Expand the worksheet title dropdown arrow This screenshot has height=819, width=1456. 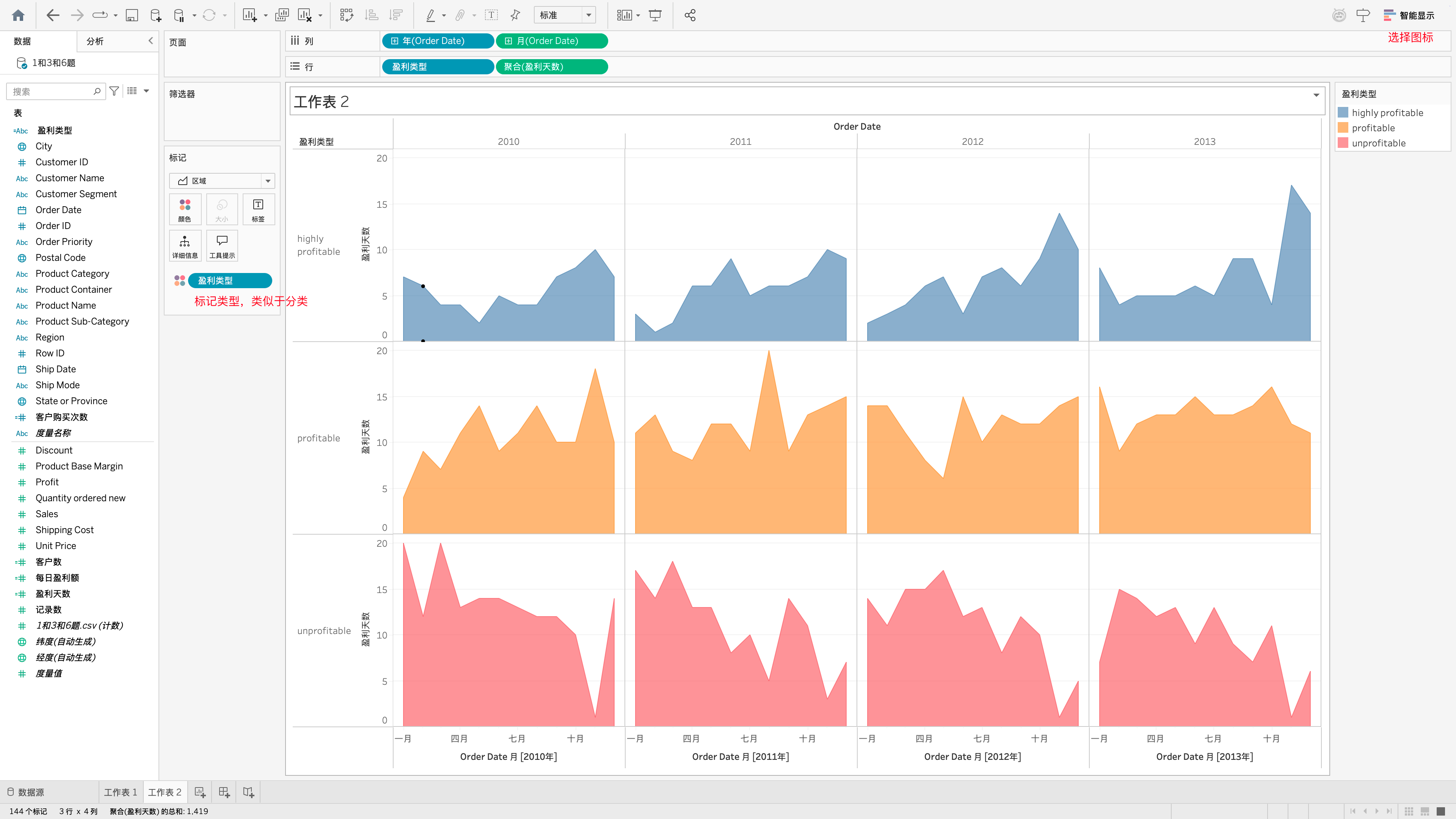(1316, 95)
